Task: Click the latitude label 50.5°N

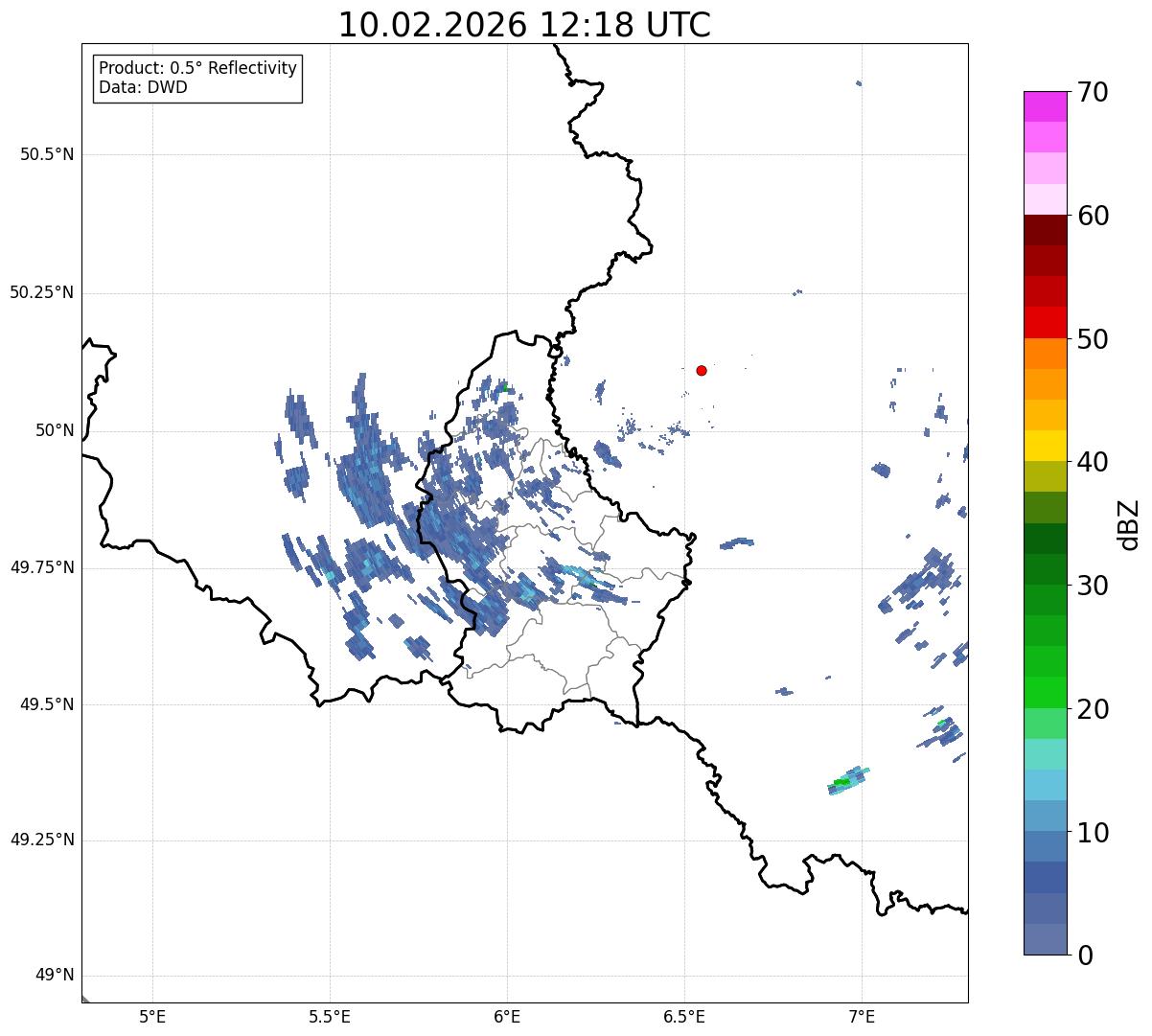Action: [47, 154]
